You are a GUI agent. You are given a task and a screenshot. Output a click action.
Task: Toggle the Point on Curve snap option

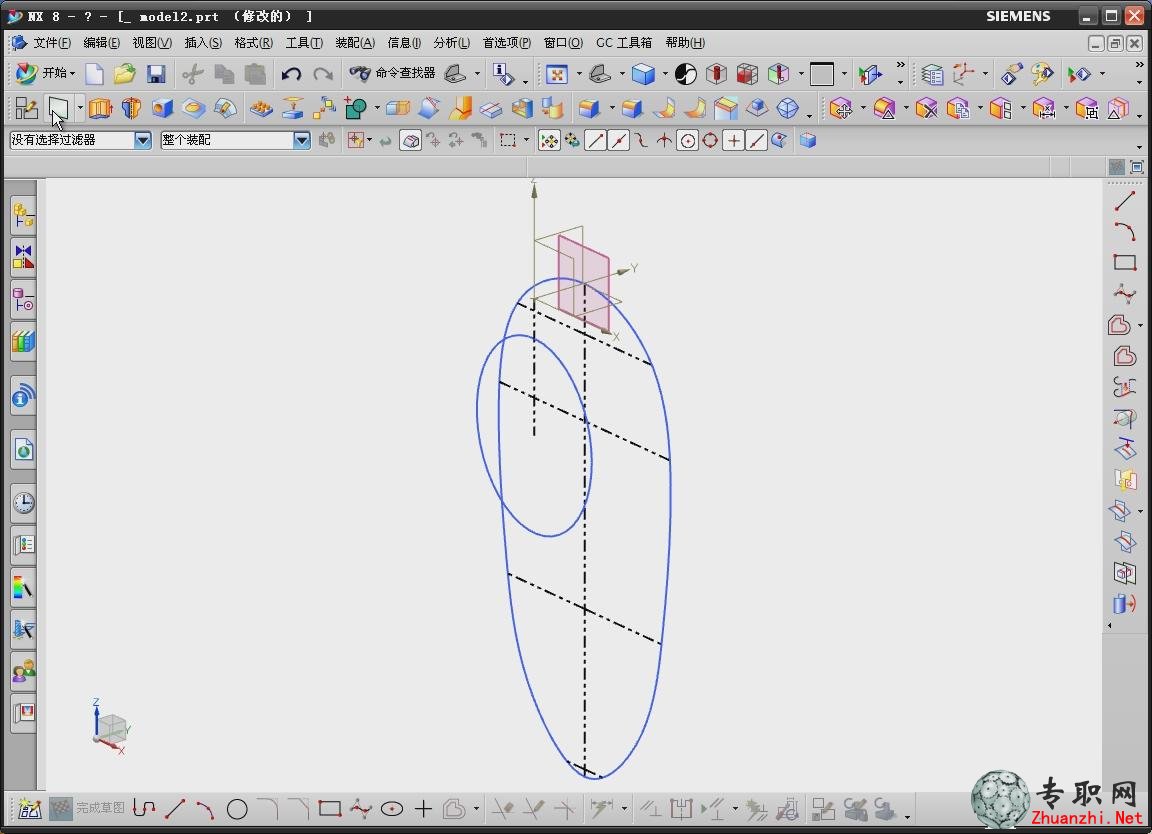[x=756, y=140]
